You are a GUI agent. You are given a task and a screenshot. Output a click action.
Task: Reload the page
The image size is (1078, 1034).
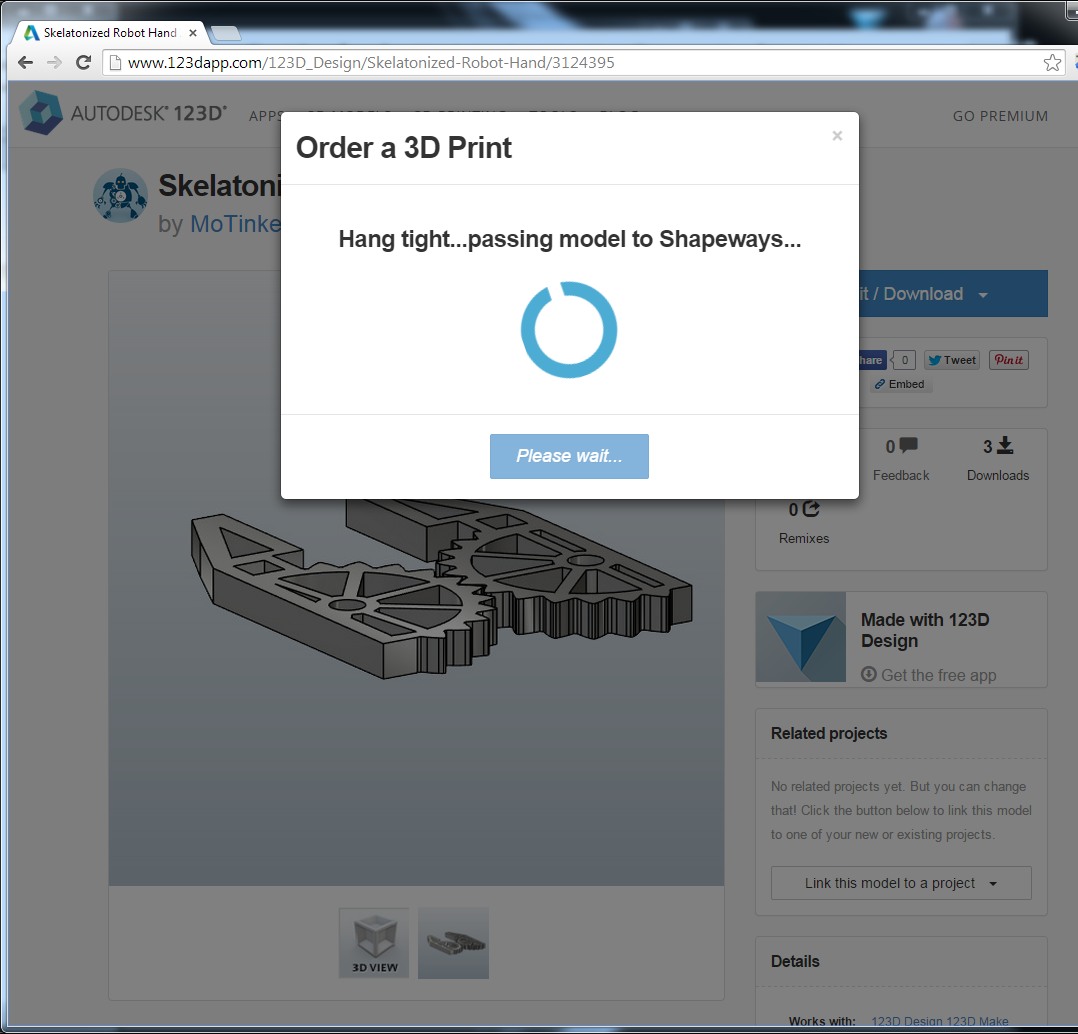click(84, 63)
